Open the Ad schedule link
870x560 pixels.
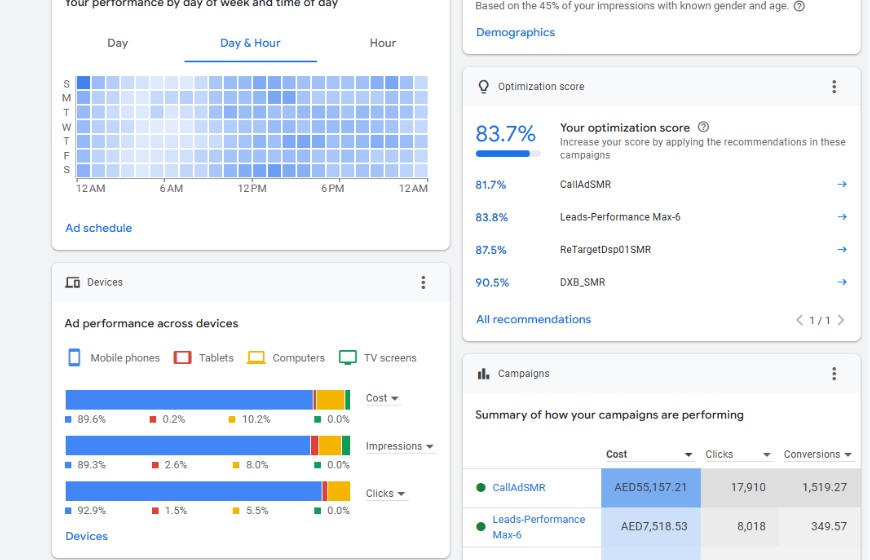[x=99, y=228]
